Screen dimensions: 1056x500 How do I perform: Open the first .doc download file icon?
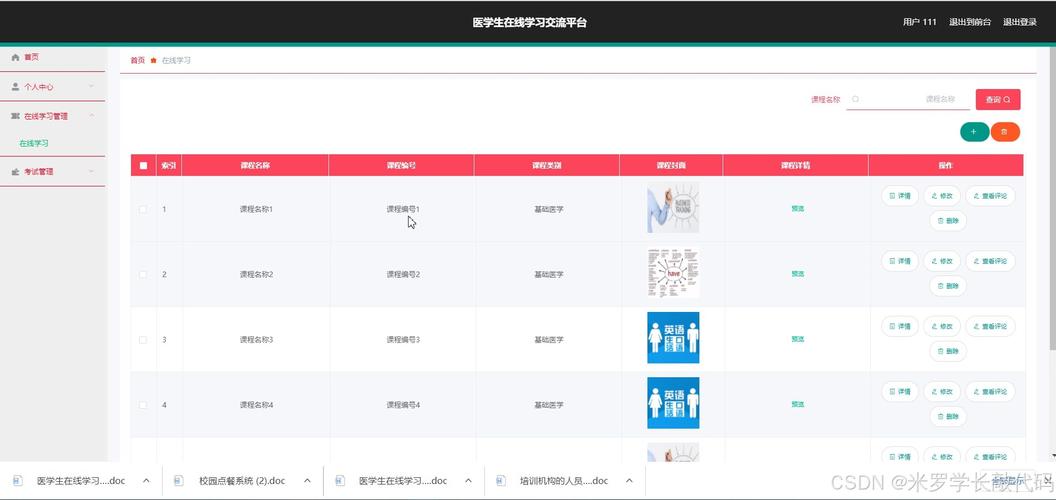[18, 480]
